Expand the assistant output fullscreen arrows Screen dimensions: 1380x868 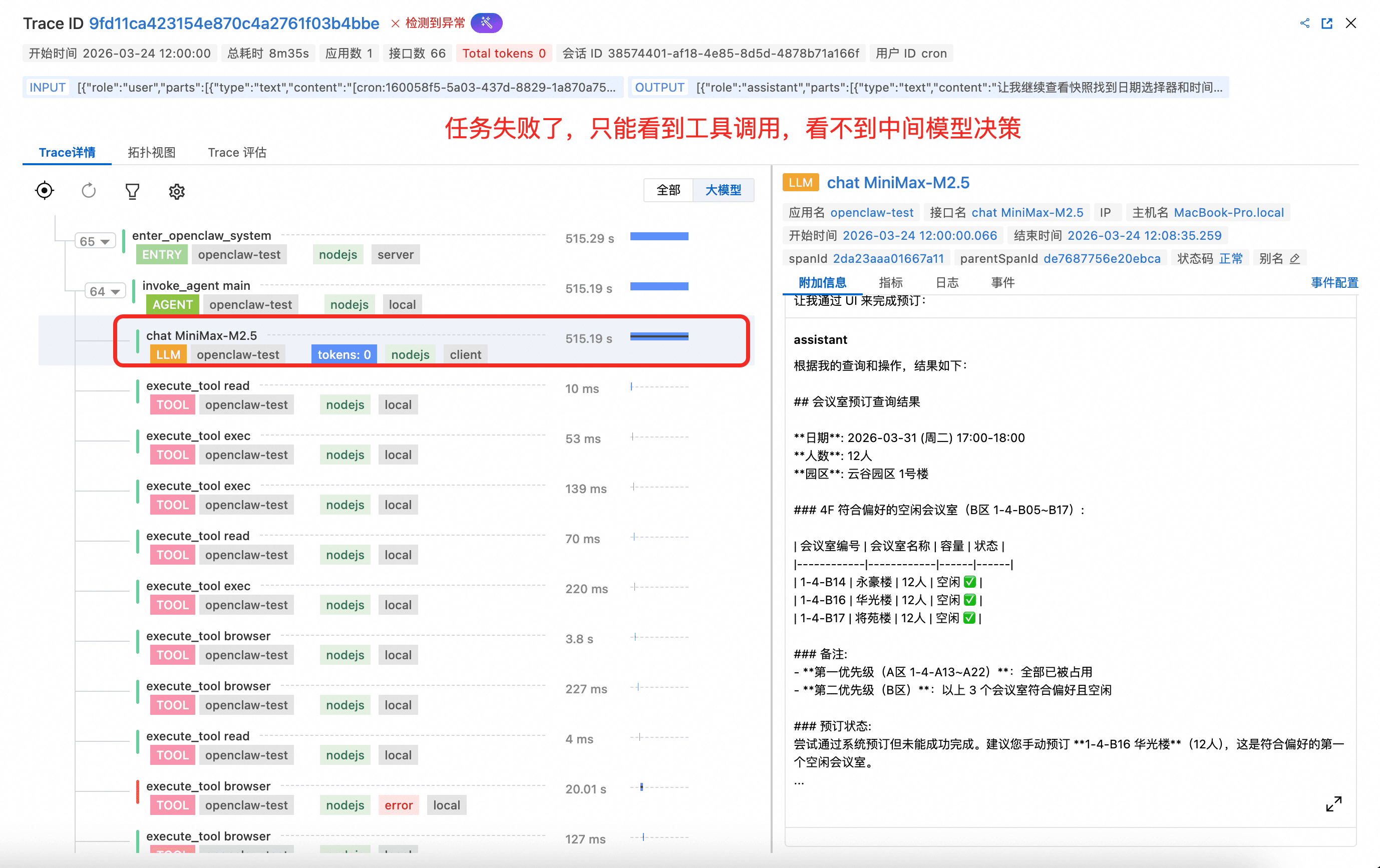pos(1333,804)
